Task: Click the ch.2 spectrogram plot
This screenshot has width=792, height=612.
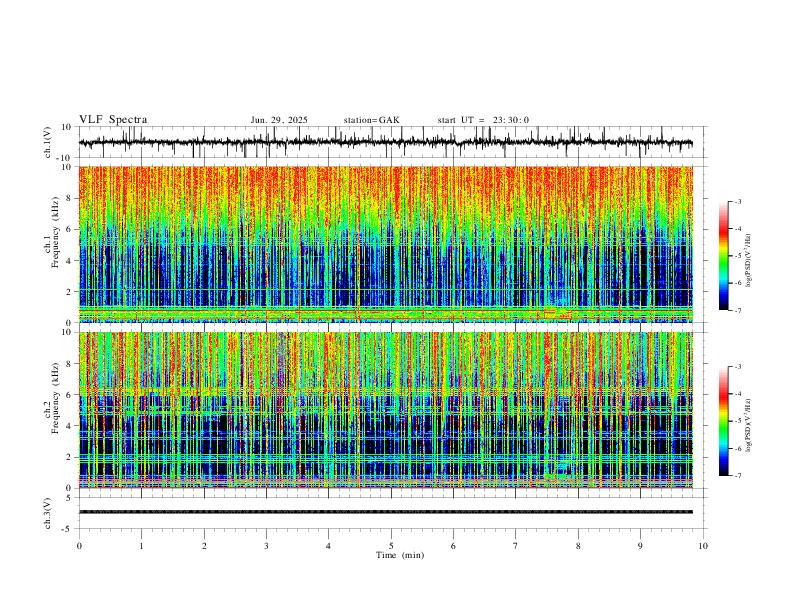Action: click(x=385, y=410)
